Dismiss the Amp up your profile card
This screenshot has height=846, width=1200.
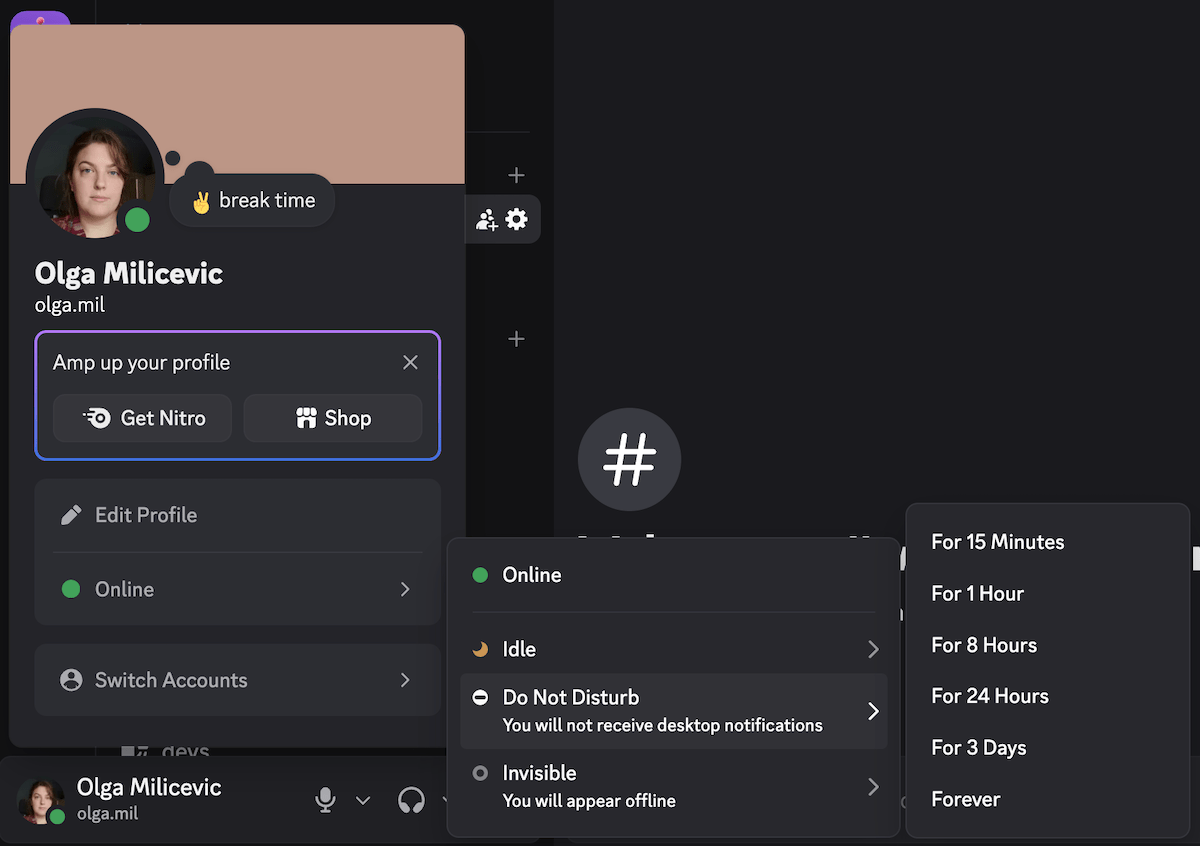(x=410, y=362)
